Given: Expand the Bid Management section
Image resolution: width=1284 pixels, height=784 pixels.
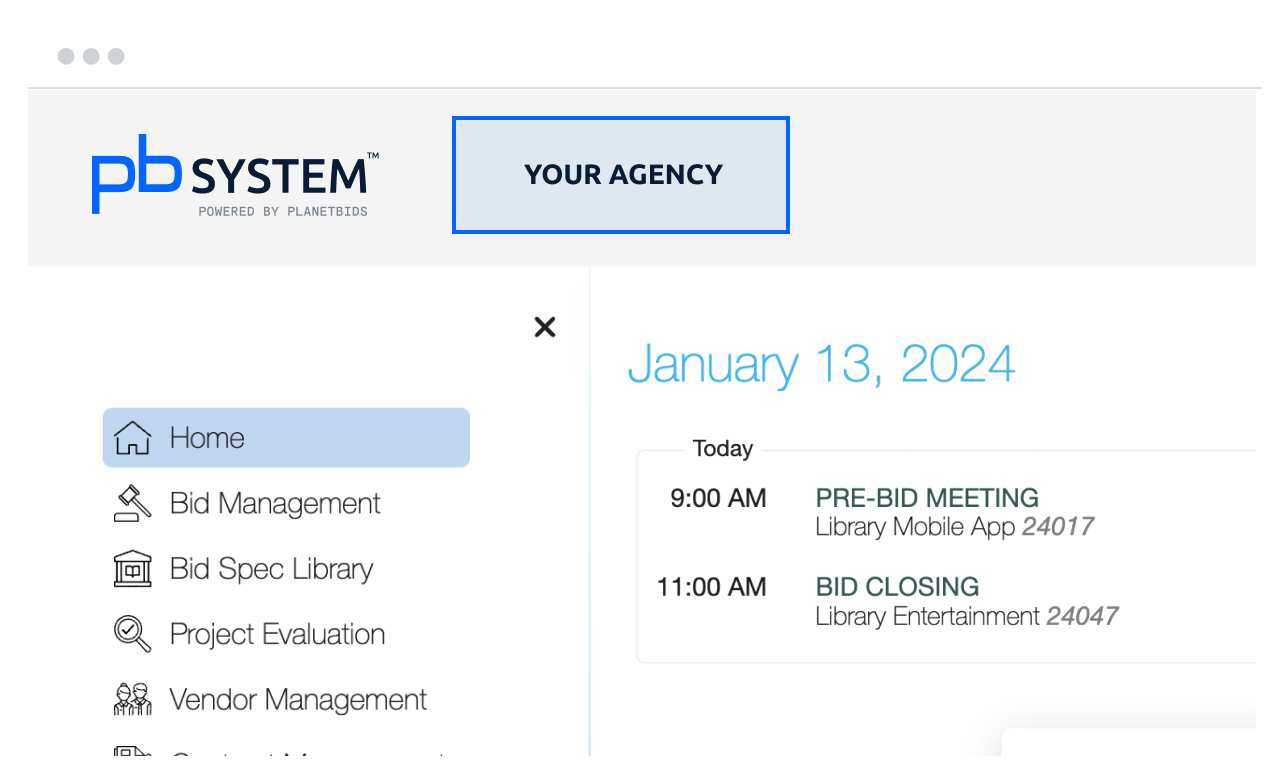Looking at the screenshot, I should [x=275, y=503].
